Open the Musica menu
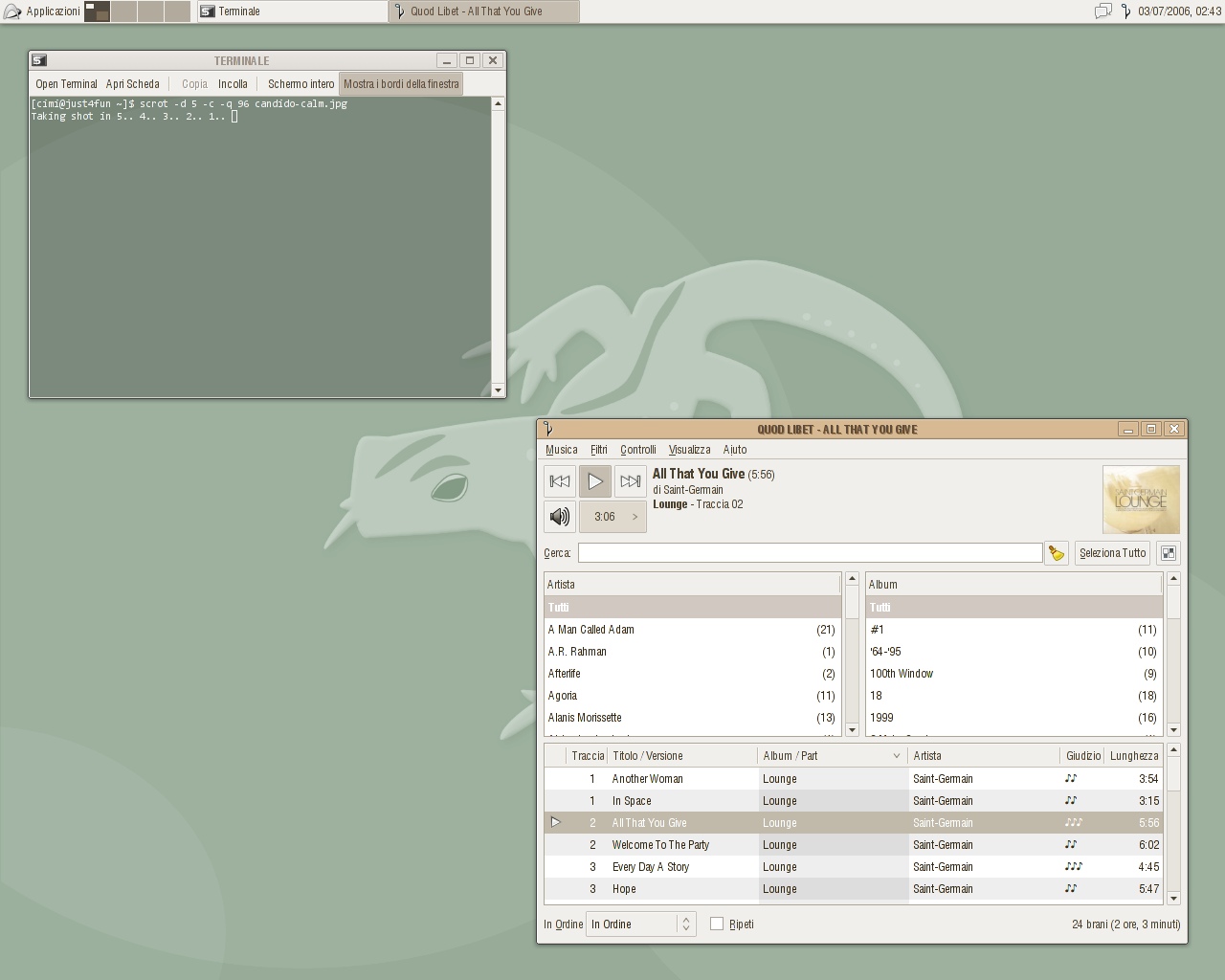 click(x=562, y=450)
